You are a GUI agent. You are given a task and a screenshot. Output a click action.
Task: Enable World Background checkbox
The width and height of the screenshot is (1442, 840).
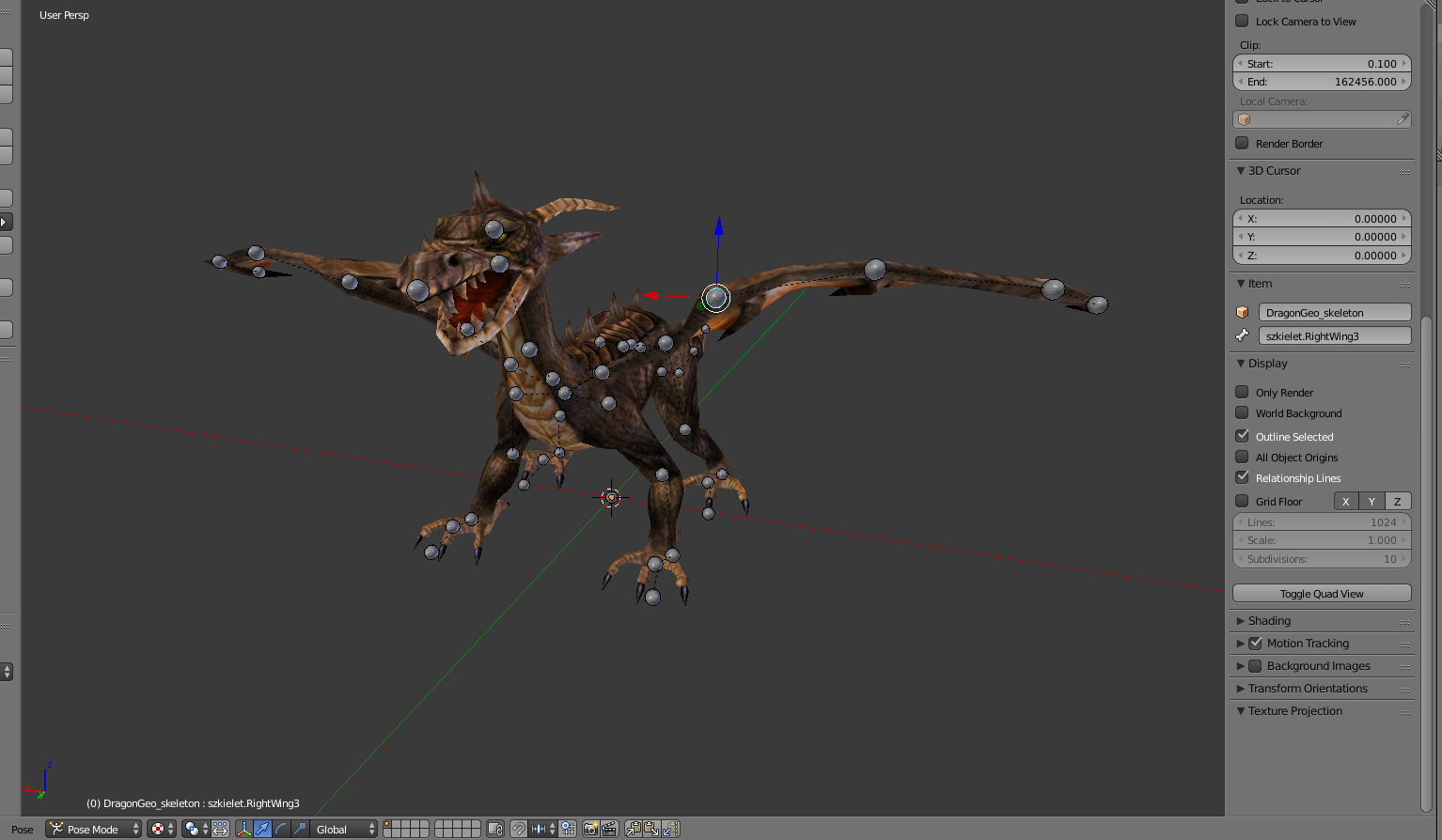click(1242, 412)
